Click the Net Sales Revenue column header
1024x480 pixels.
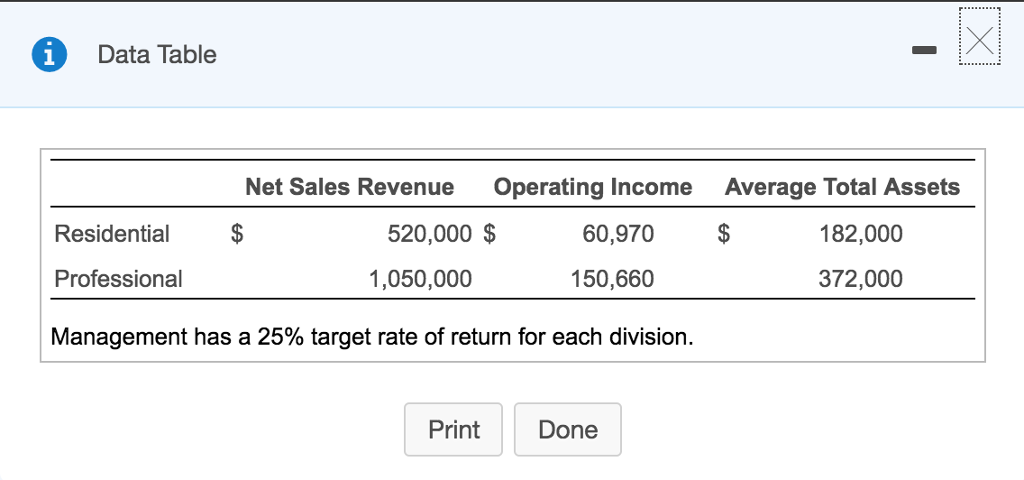pyautogui.click(x=349, y=187)
